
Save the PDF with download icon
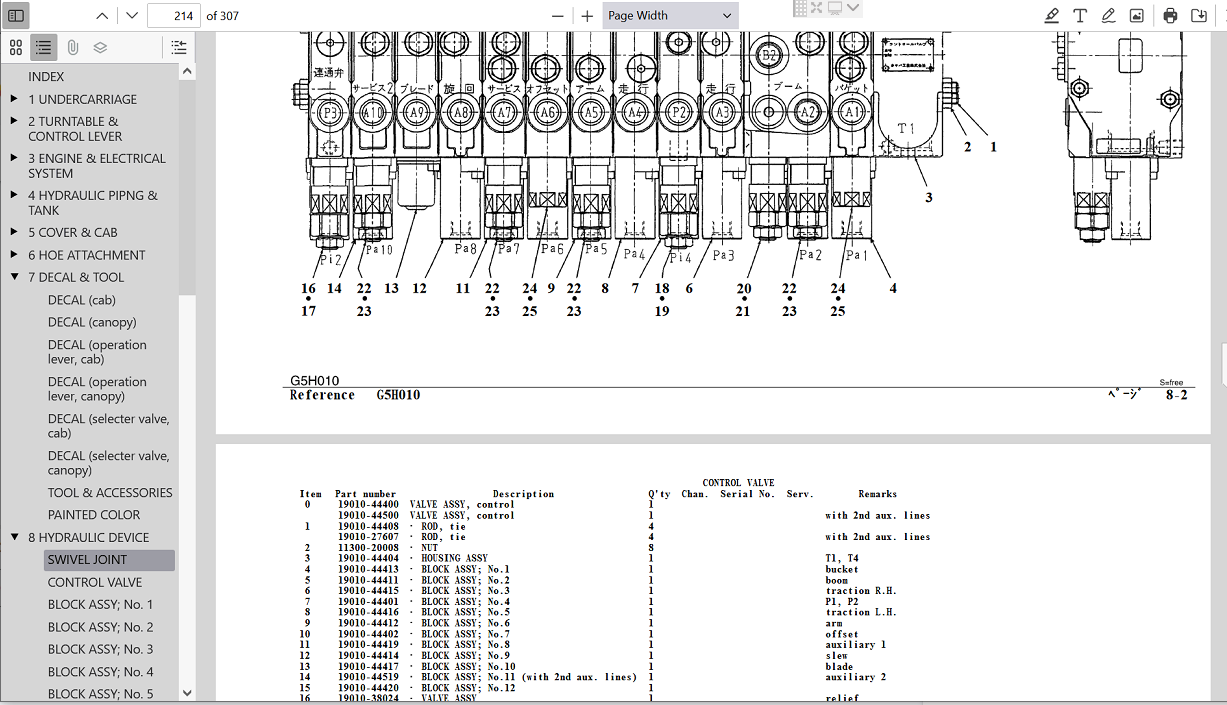1198,15
